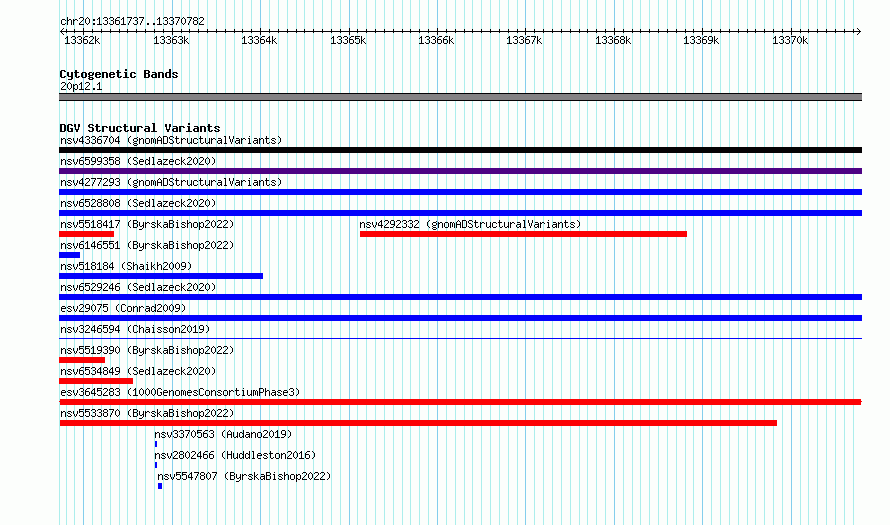Open nsv4277293 (gnomADStructuralVariants) label
This screenshot has width=890, height=525.
[x=171, y=182]
